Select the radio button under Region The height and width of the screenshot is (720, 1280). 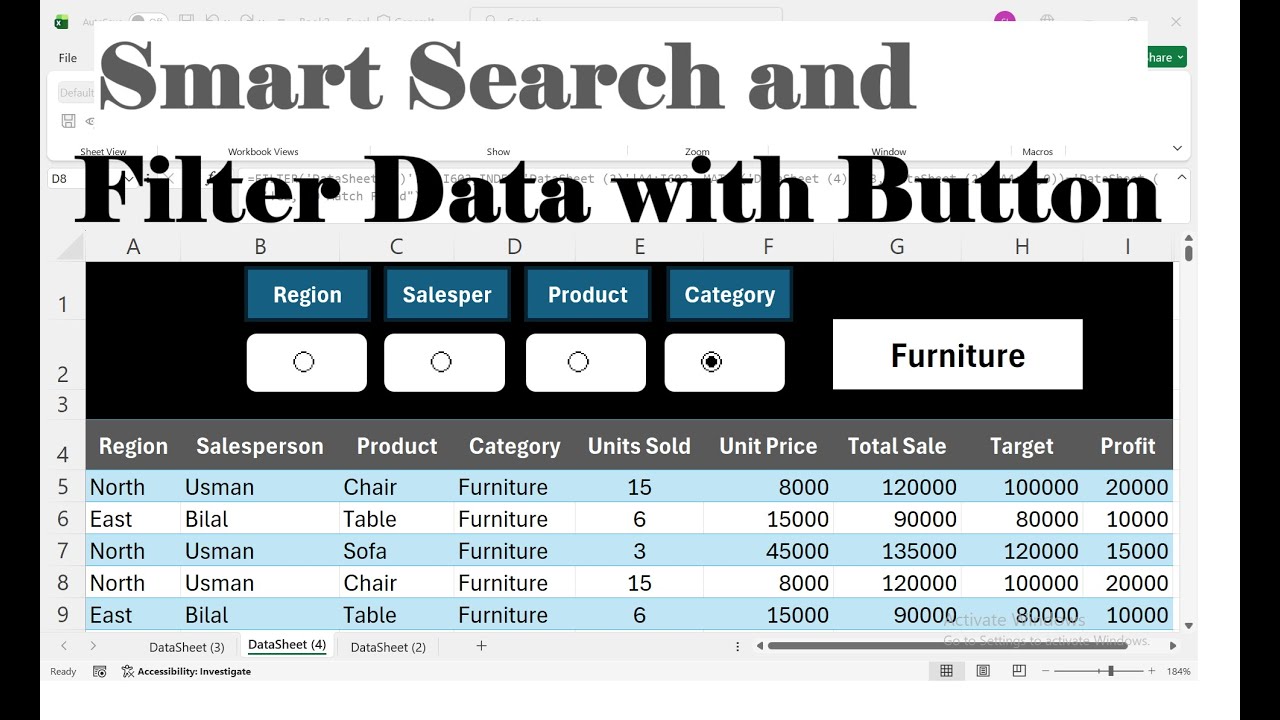(304, 362)
